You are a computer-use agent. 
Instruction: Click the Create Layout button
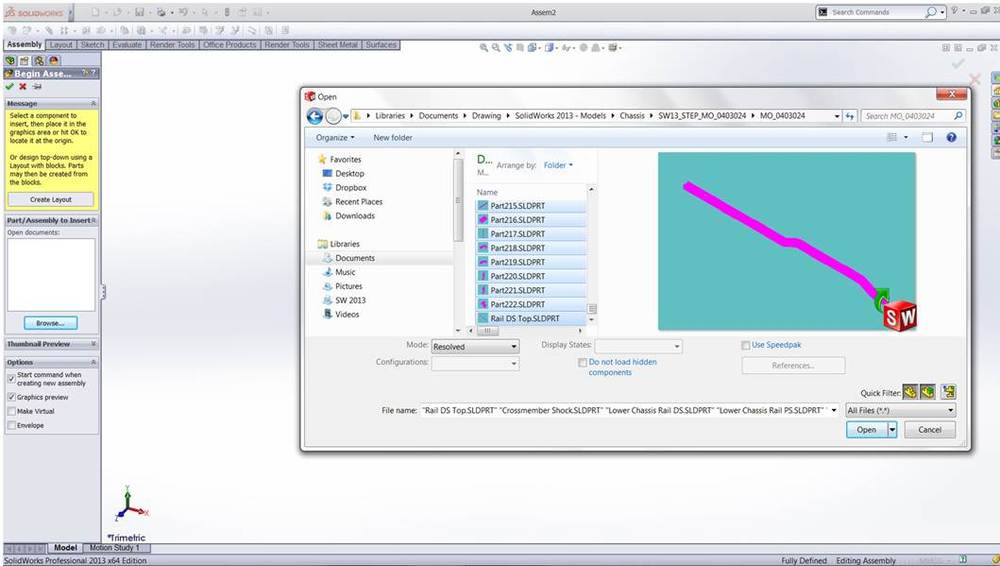tap(51, 199)
